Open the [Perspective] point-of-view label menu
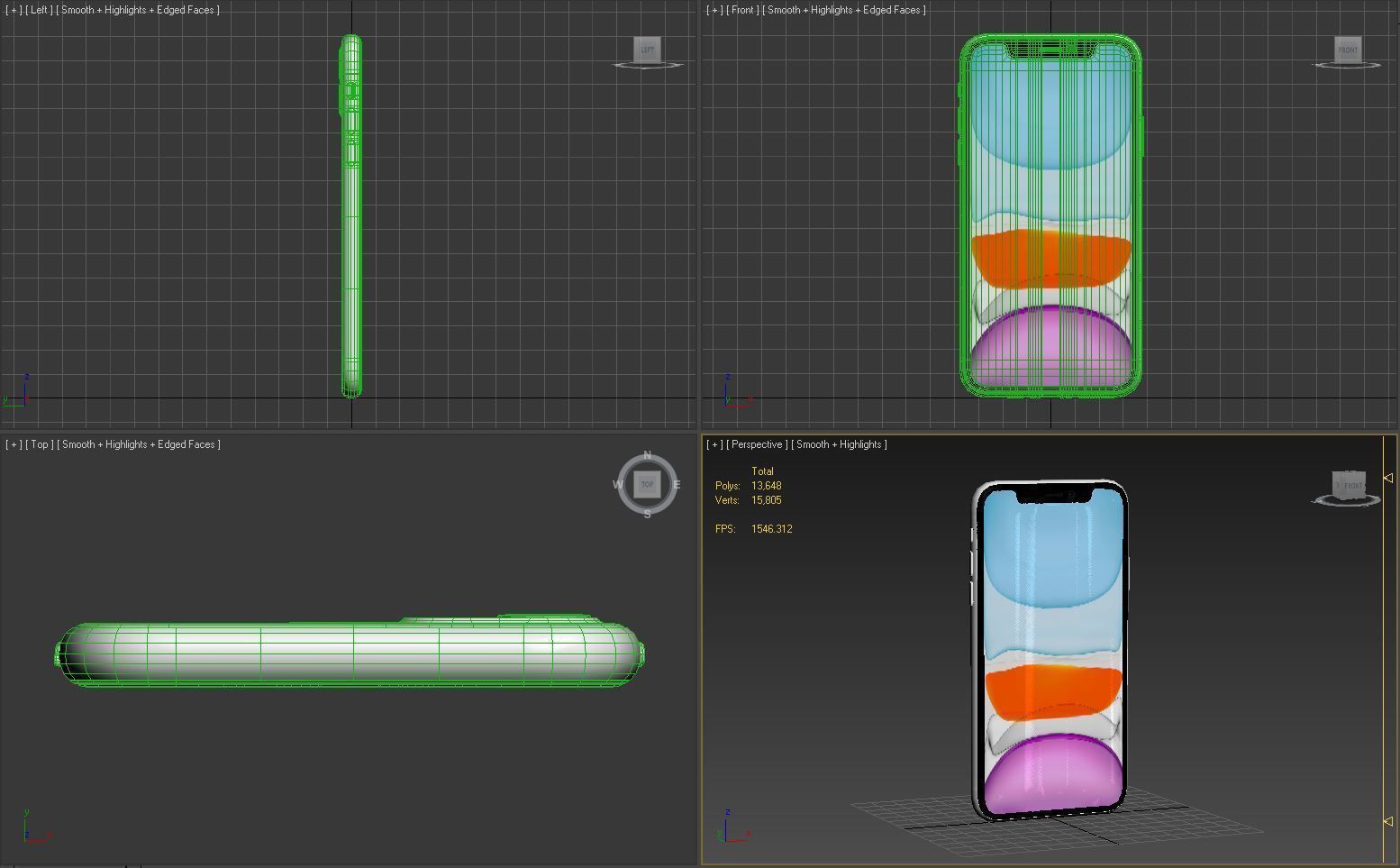Image resolution: width=1400 pixels, height=868 pixels. tap(758, 444)
